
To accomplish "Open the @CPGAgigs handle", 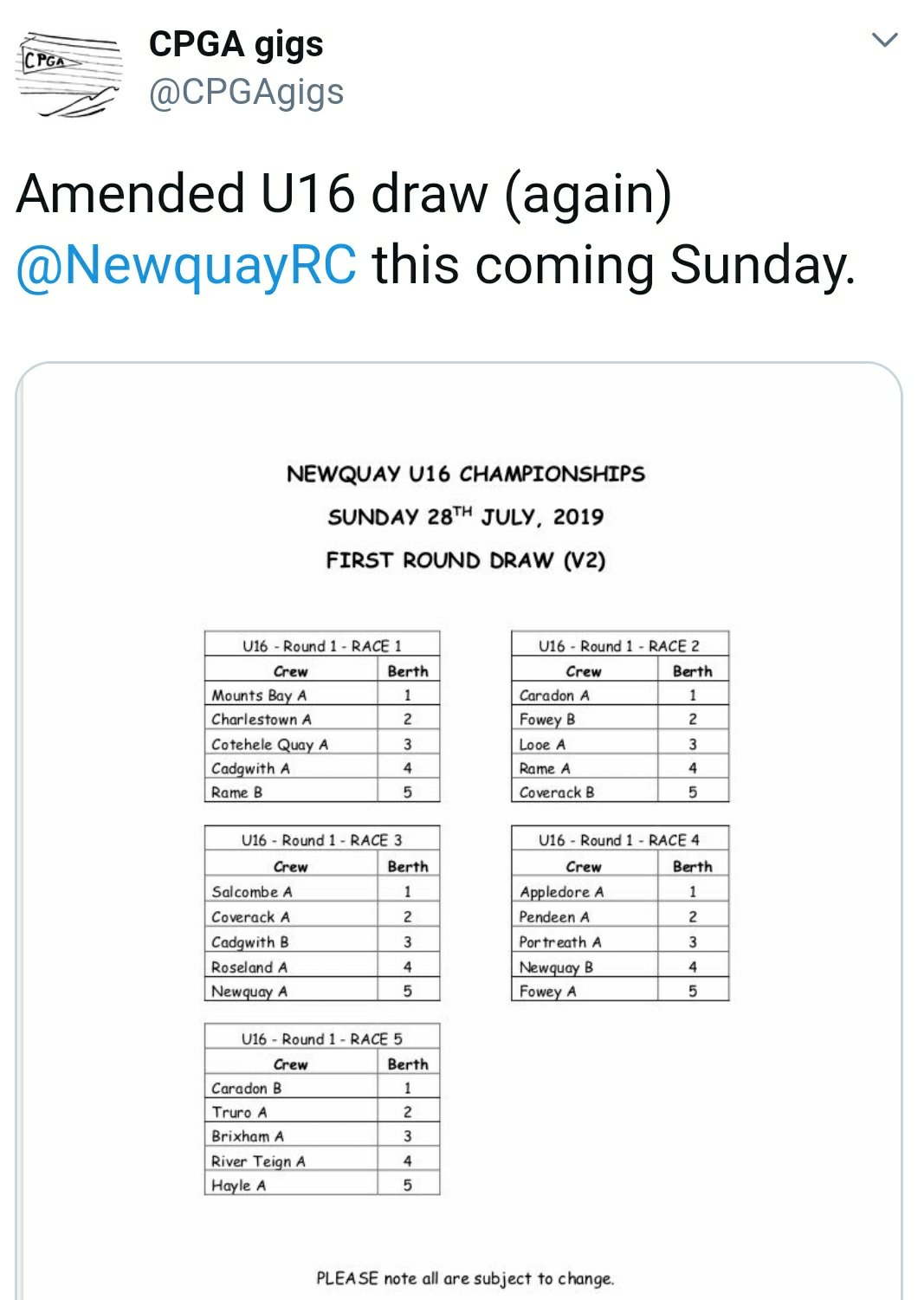I will click(x=246, y=92).
